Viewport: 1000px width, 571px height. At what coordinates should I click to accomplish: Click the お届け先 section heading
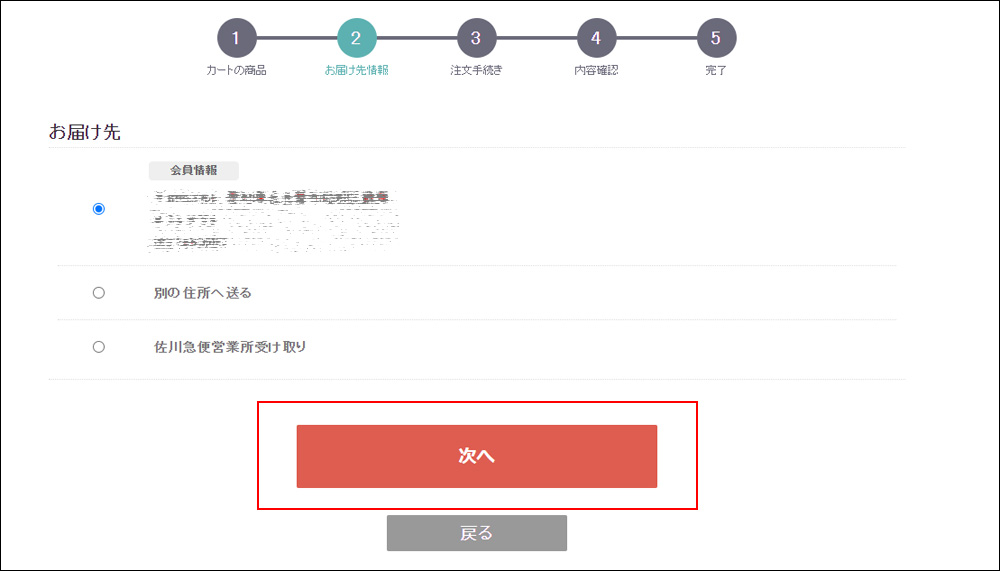pos(85,132)
